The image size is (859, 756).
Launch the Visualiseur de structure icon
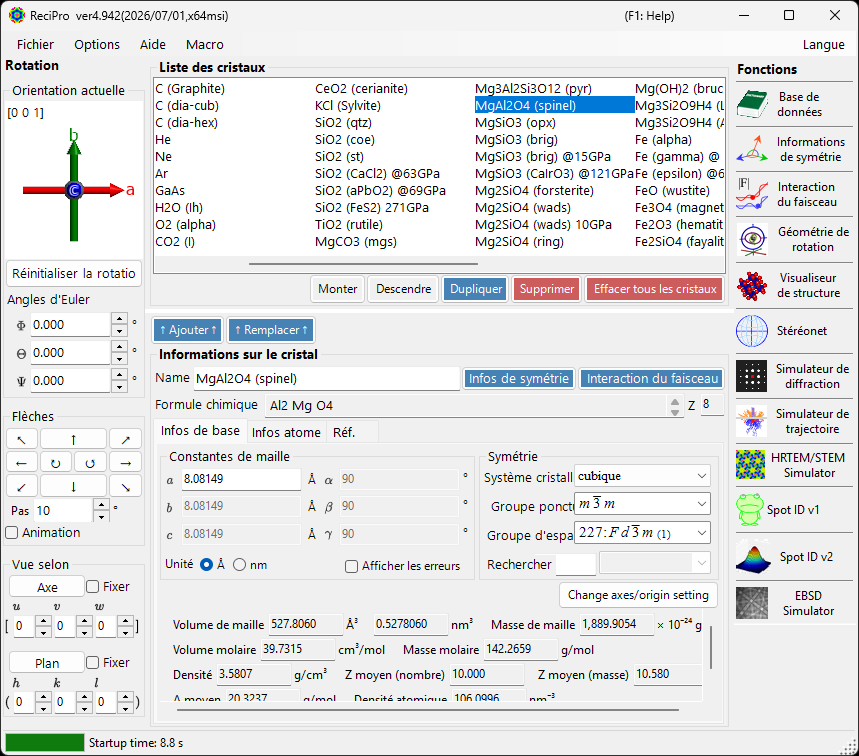click(752, 285)
